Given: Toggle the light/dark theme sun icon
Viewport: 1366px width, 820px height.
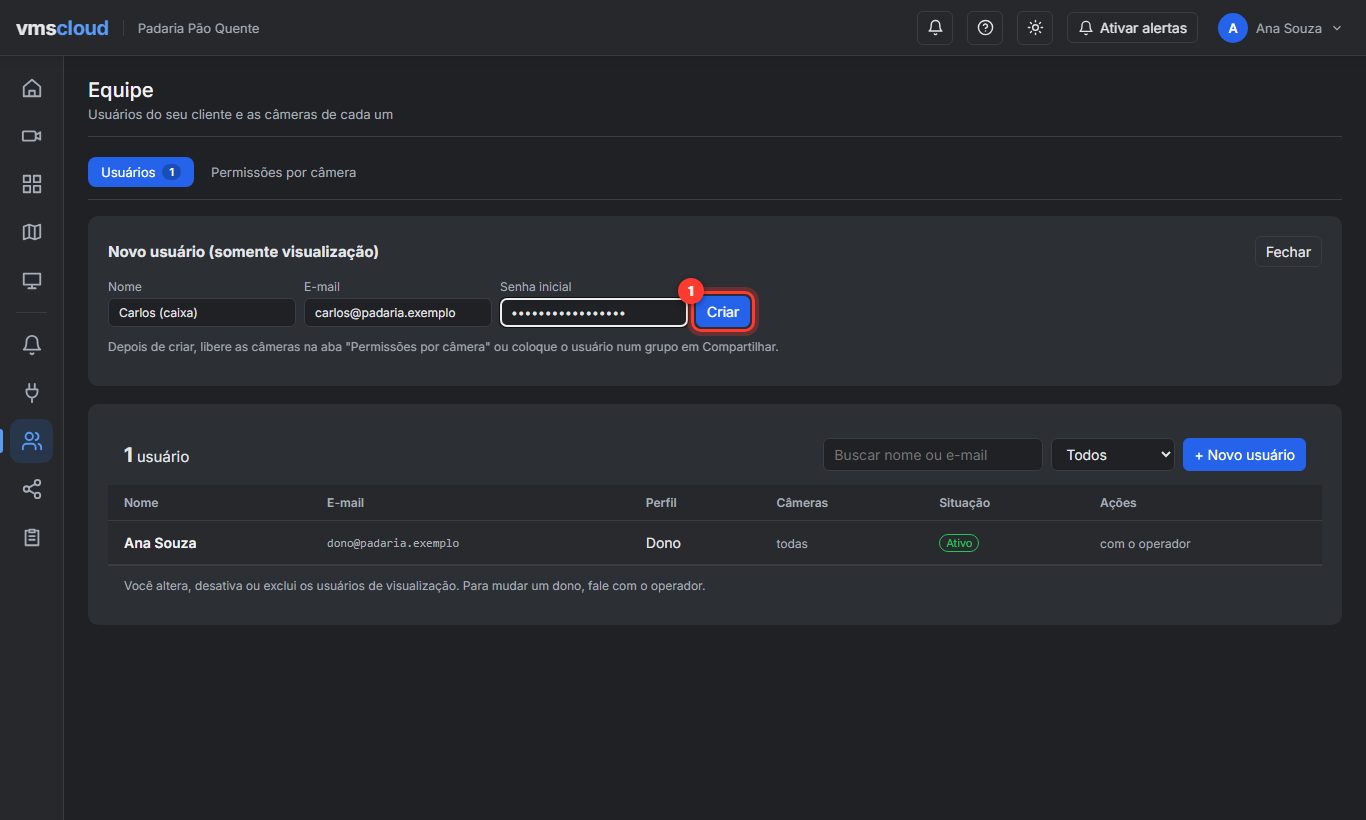Looking at the screenshot, I should pos(1035,28).
